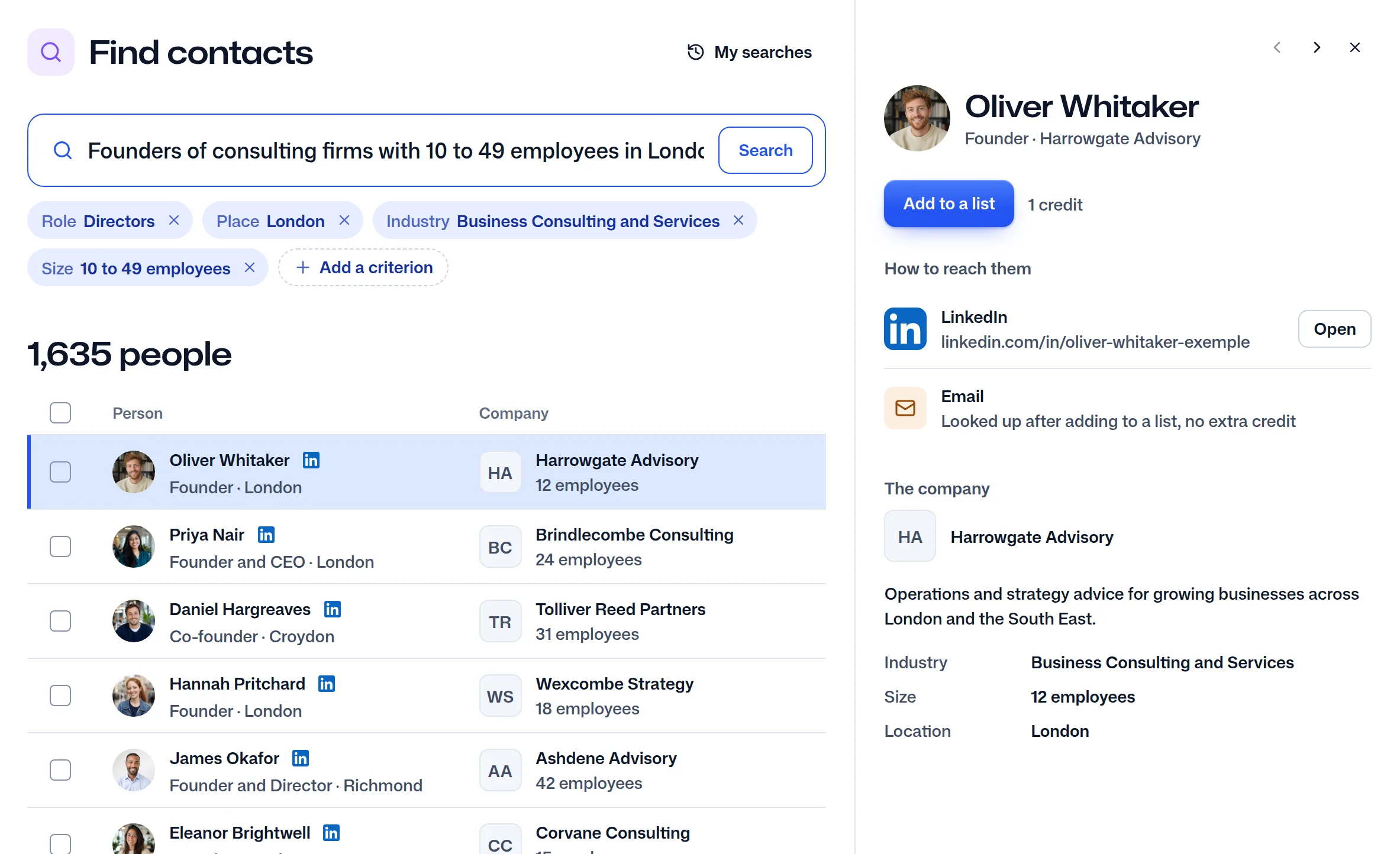The width and height of the screenshot is (1400, 854).
Task: Click the large LinkedIn logo in detail panel
Action: (x=905, y=329)
